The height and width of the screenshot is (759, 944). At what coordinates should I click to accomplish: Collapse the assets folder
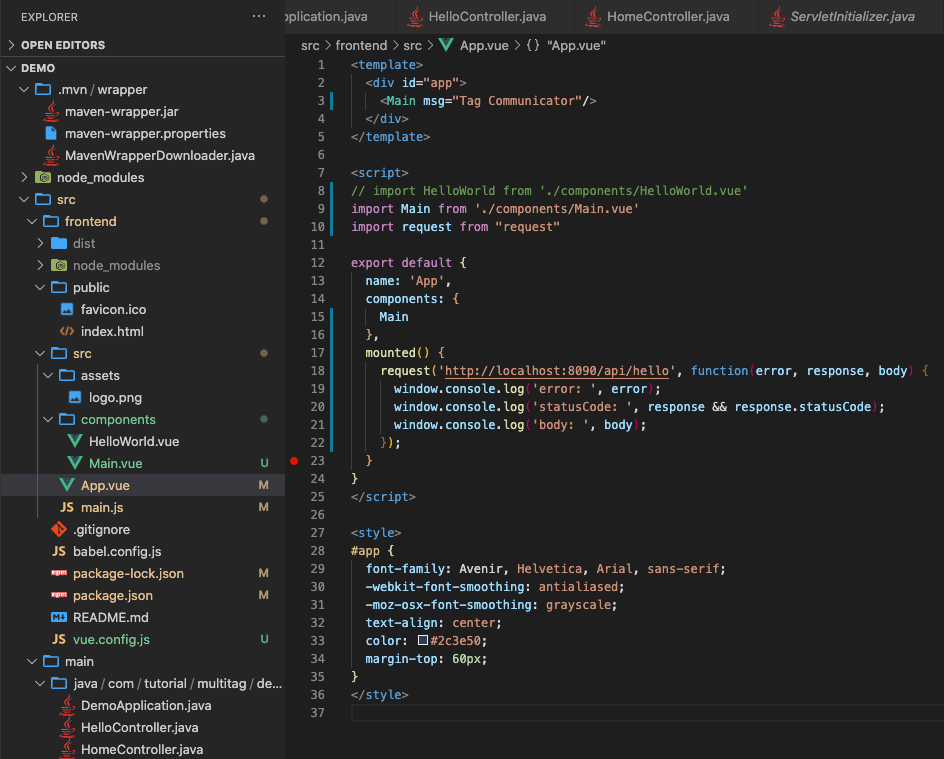48,376
